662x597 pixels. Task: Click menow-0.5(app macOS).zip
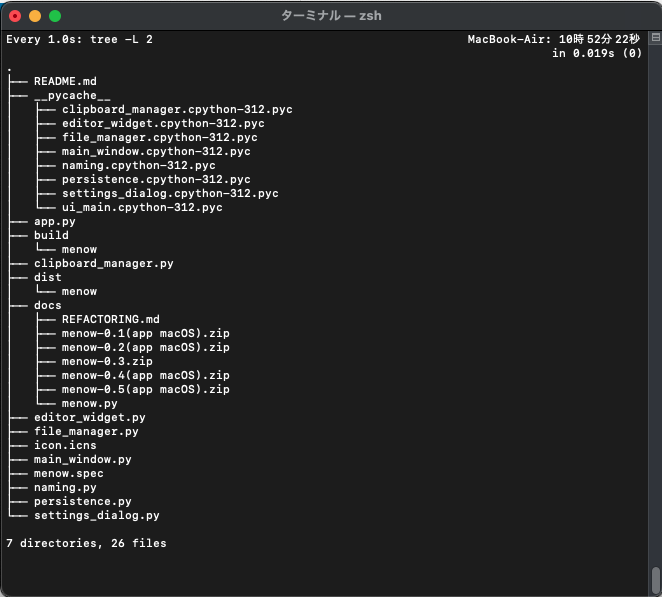coord(146,389)
